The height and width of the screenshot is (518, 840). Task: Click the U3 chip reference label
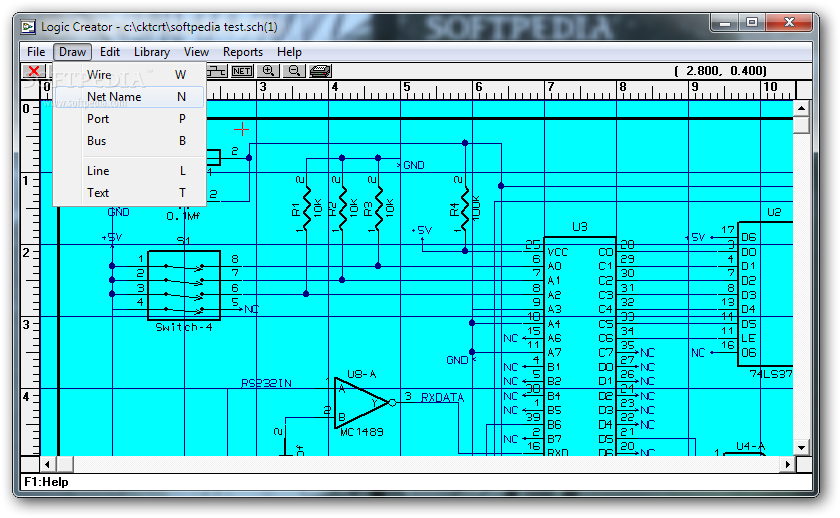[580, 227]
